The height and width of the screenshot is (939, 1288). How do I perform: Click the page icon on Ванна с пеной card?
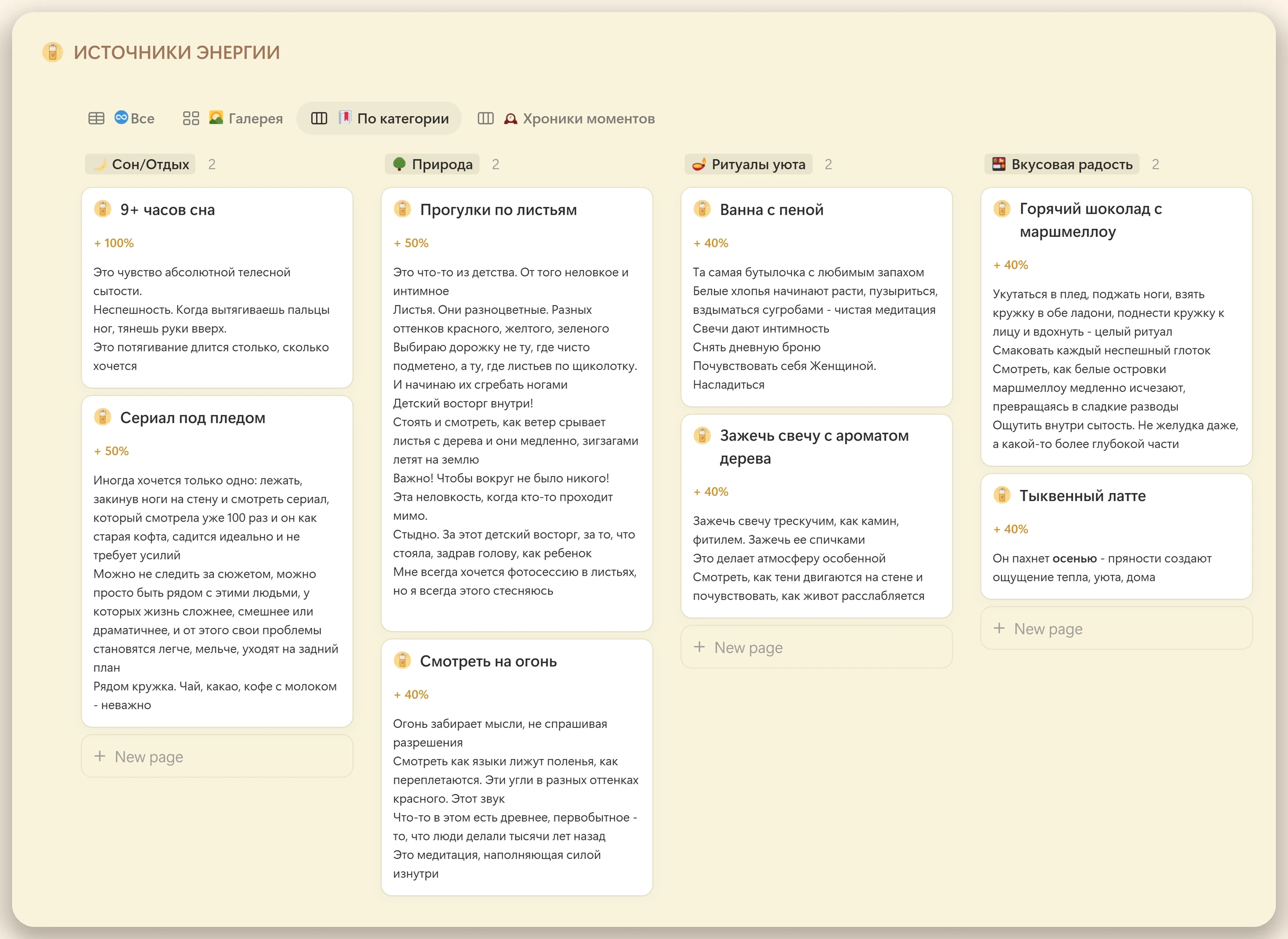tap(702, 209)
